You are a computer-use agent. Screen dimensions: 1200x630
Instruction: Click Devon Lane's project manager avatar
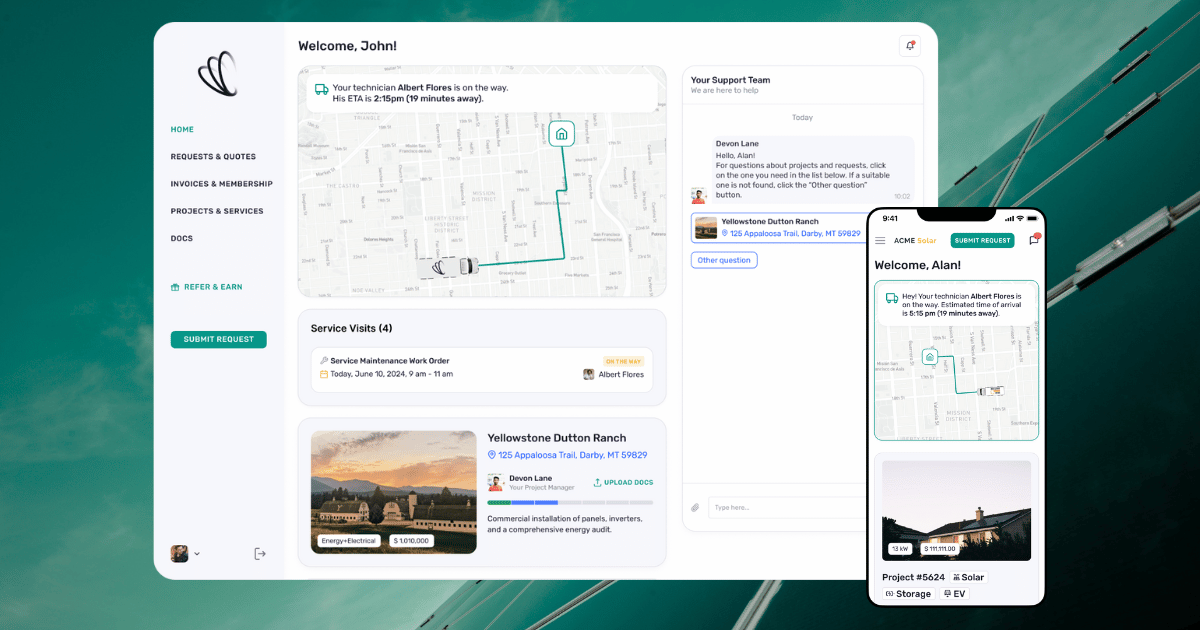[x=495, y=482]
